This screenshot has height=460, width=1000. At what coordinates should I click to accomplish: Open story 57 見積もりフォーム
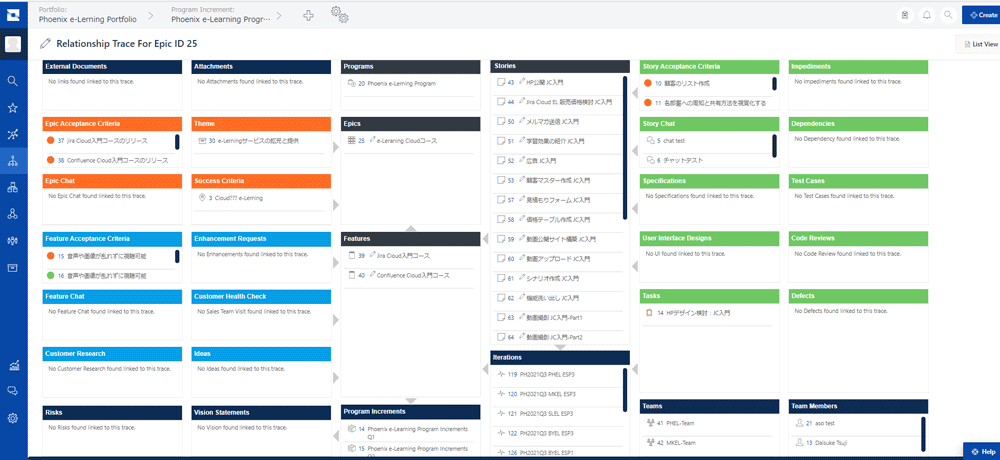pos(548,200)
